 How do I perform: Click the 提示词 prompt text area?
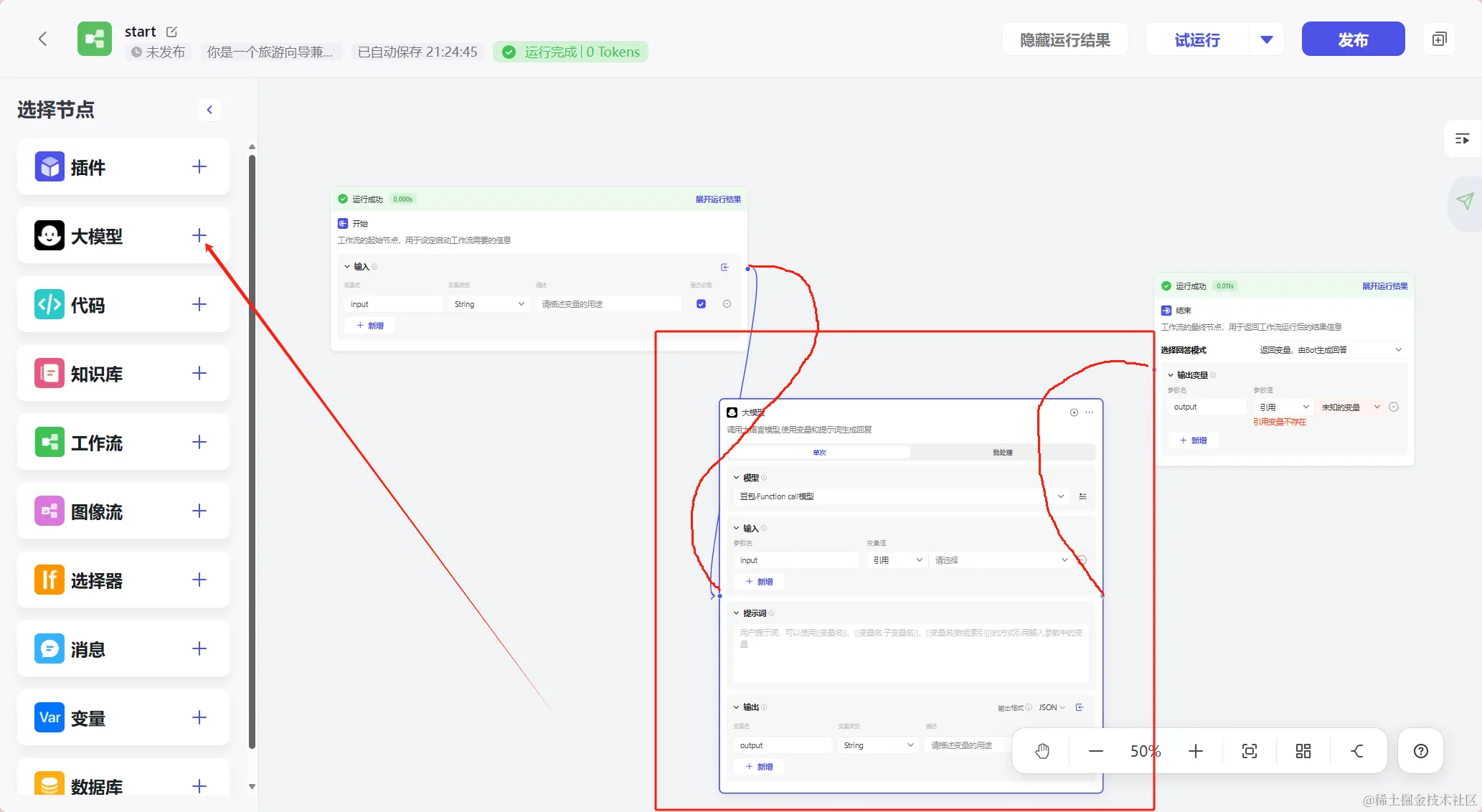coord(911,653)
